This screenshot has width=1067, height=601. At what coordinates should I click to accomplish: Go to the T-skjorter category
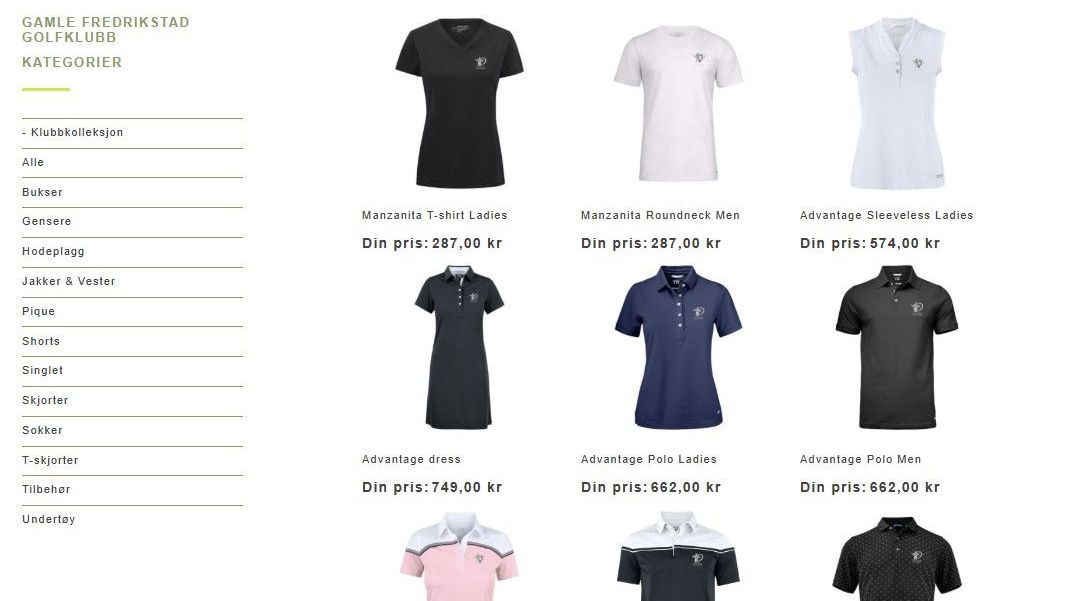click(50, 460)
